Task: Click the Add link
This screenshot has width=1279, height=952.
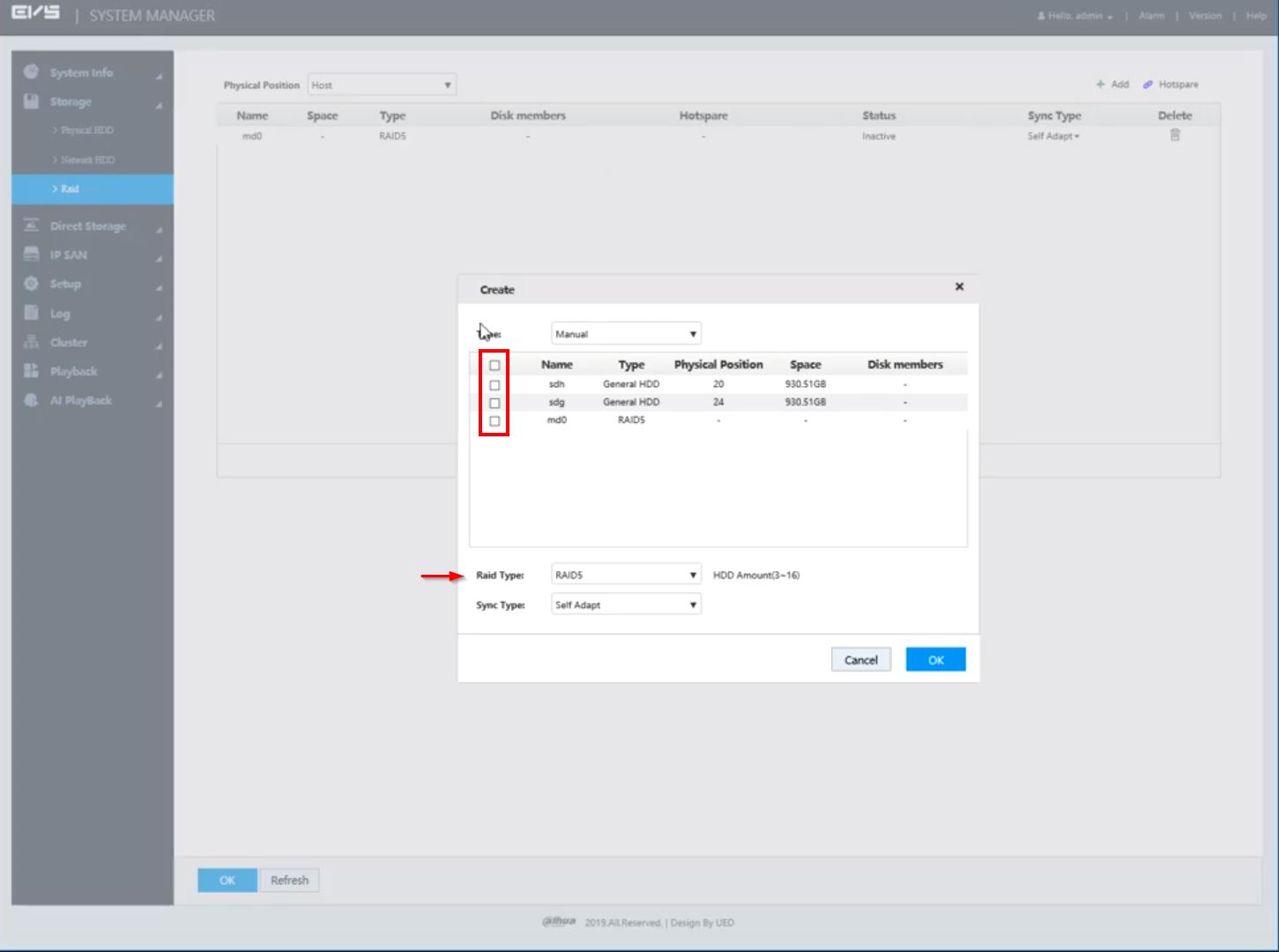Action: click(1119, 85)
